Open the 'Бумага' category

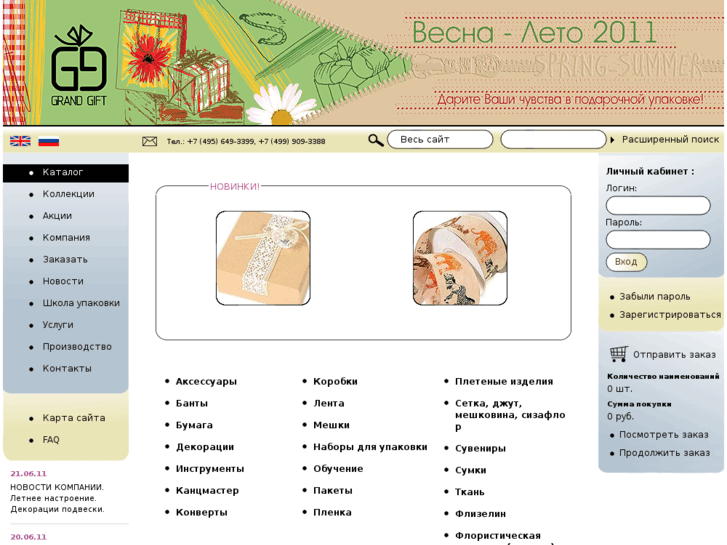tap(194, 425)
